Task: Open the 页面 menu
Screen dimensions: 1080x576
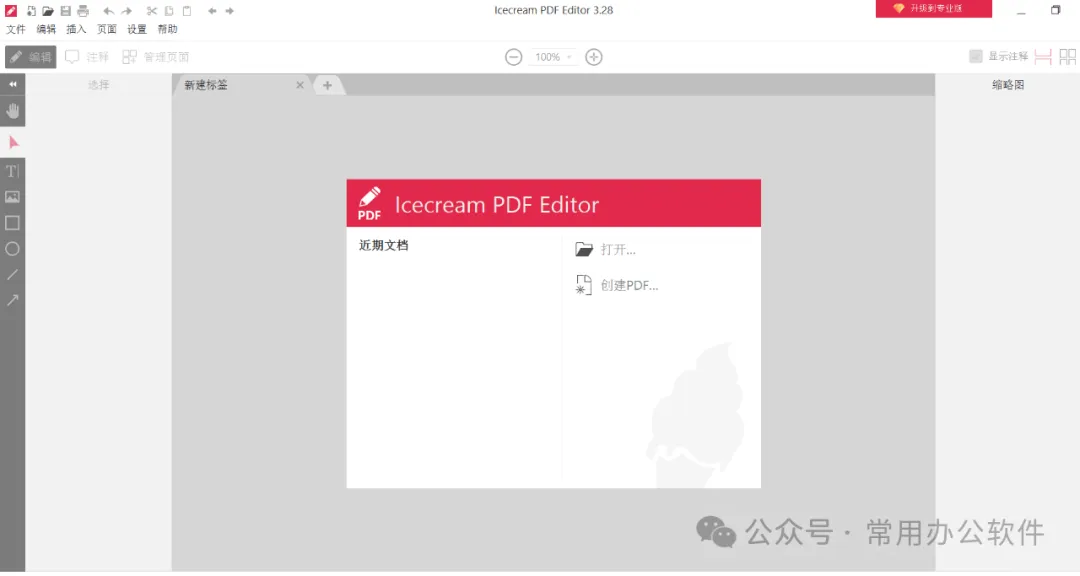Action: click(x=106, y=29)
